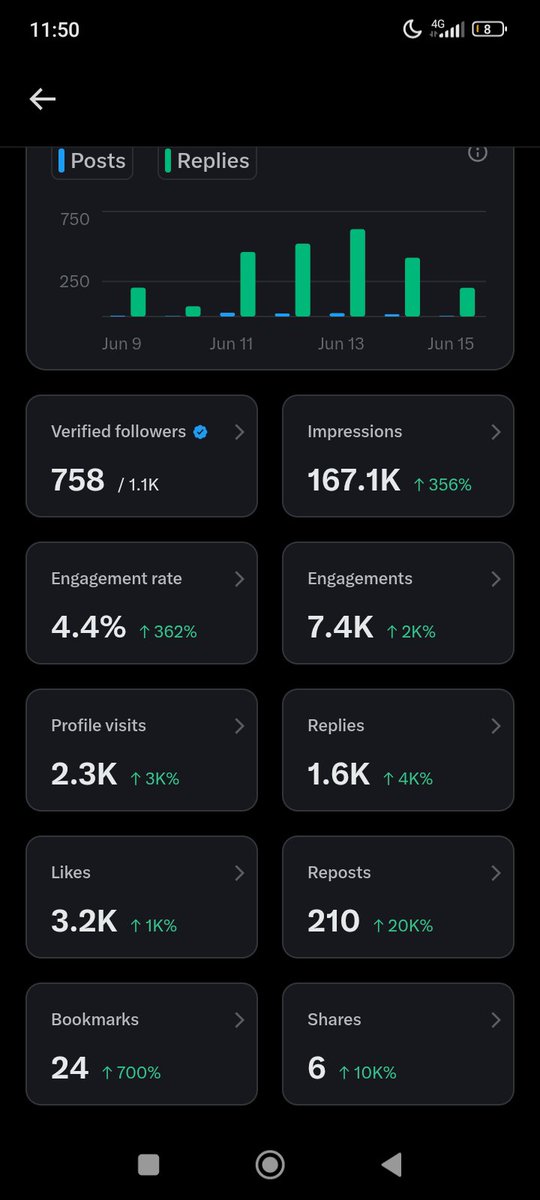Open the Shares metric card
This screenshot has height=1200, width=540.
tap(398, 1044)
